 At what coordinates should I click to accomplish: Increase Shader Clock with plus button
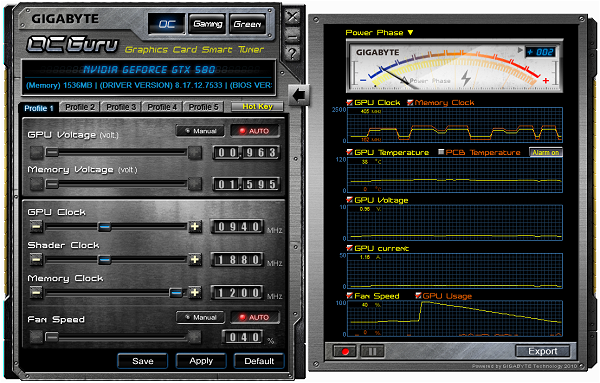[195, 260]
